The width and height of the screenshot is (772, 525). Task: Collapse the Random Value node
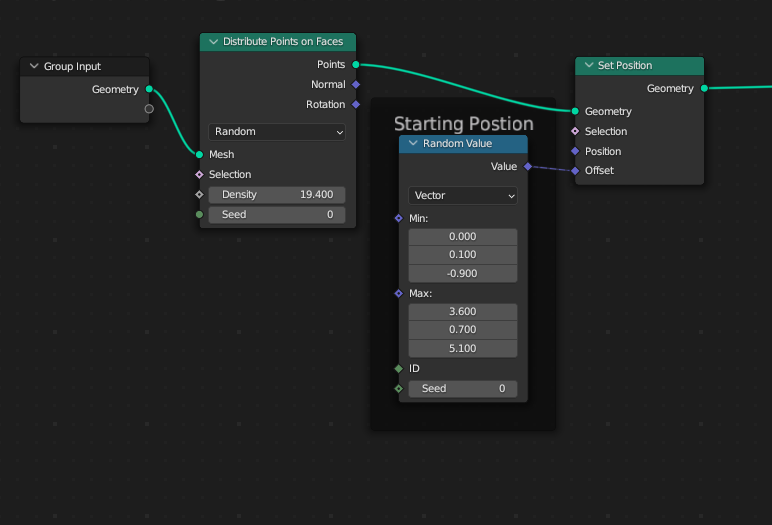[413, 143]
